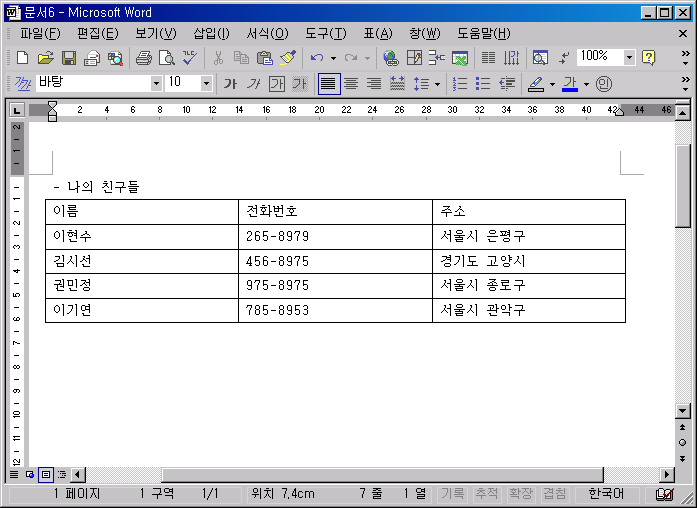Image resolution: width=697 pixels, height=508 pixels.
Task: Click the horizontal scrollbar thumb
Action: [x=382, y=475]
